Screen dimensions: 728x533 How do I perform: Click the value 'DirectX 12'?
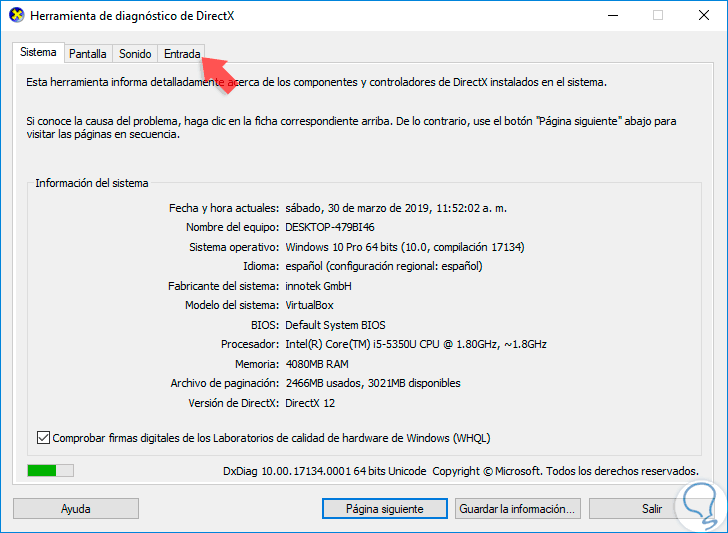tap(310, 403)
